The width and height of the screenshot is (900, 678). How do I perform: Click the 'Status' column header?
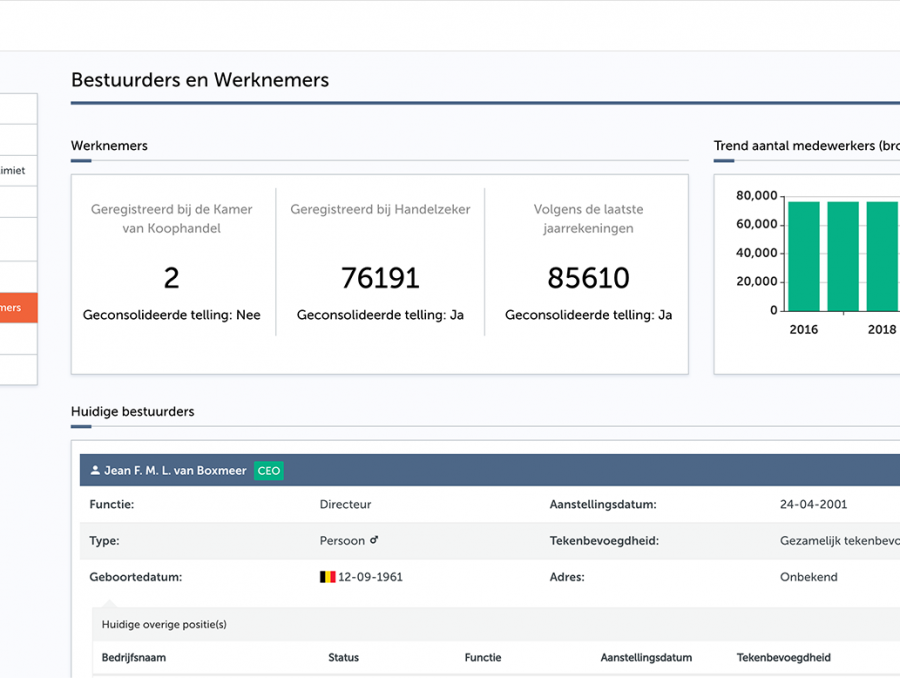coord(343,657)
